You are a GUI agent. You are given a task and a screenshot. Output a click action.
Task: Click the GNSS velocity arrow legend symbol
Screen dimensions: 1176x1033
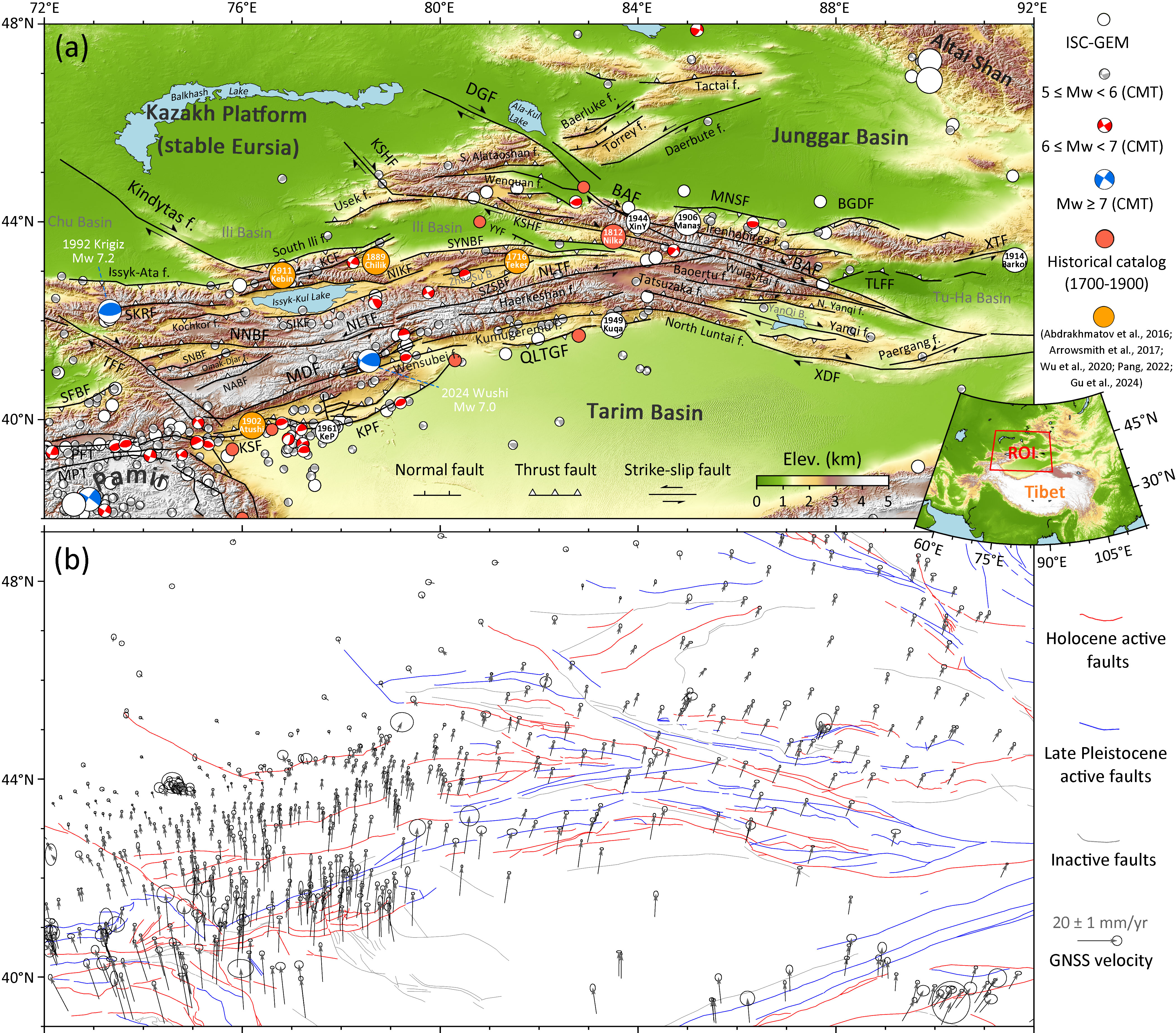coord(1099,941)
